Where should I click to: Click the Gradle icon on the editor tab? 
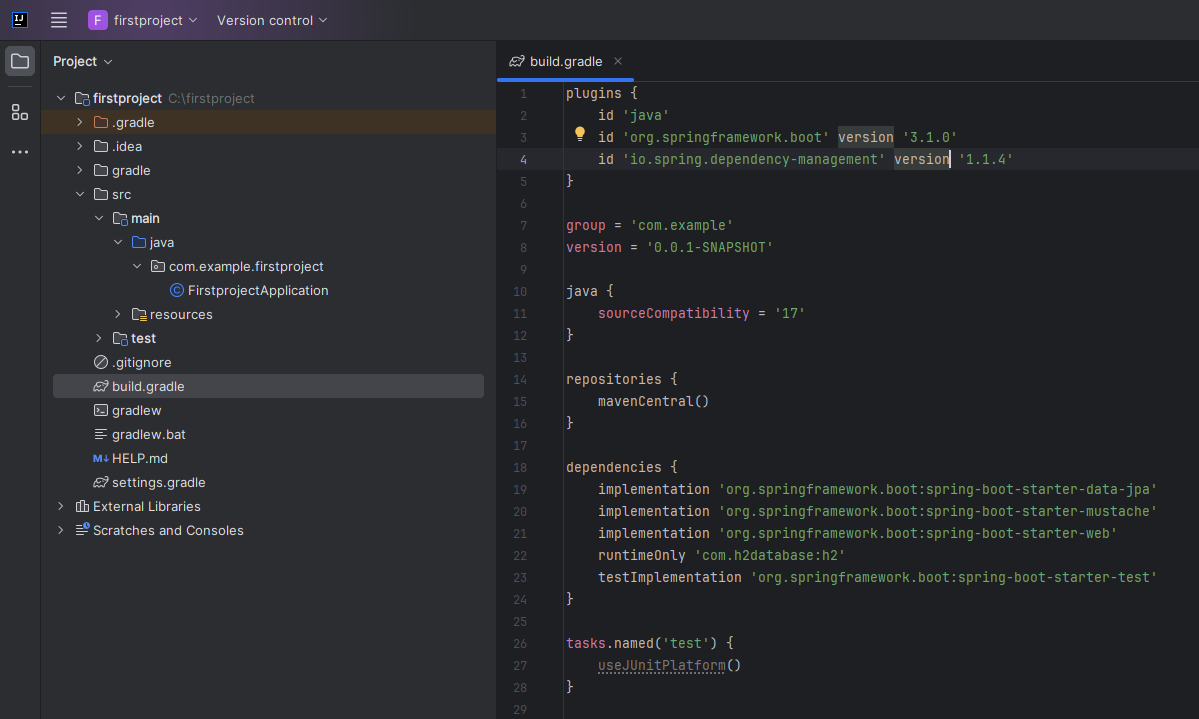(x=517, y=61)
